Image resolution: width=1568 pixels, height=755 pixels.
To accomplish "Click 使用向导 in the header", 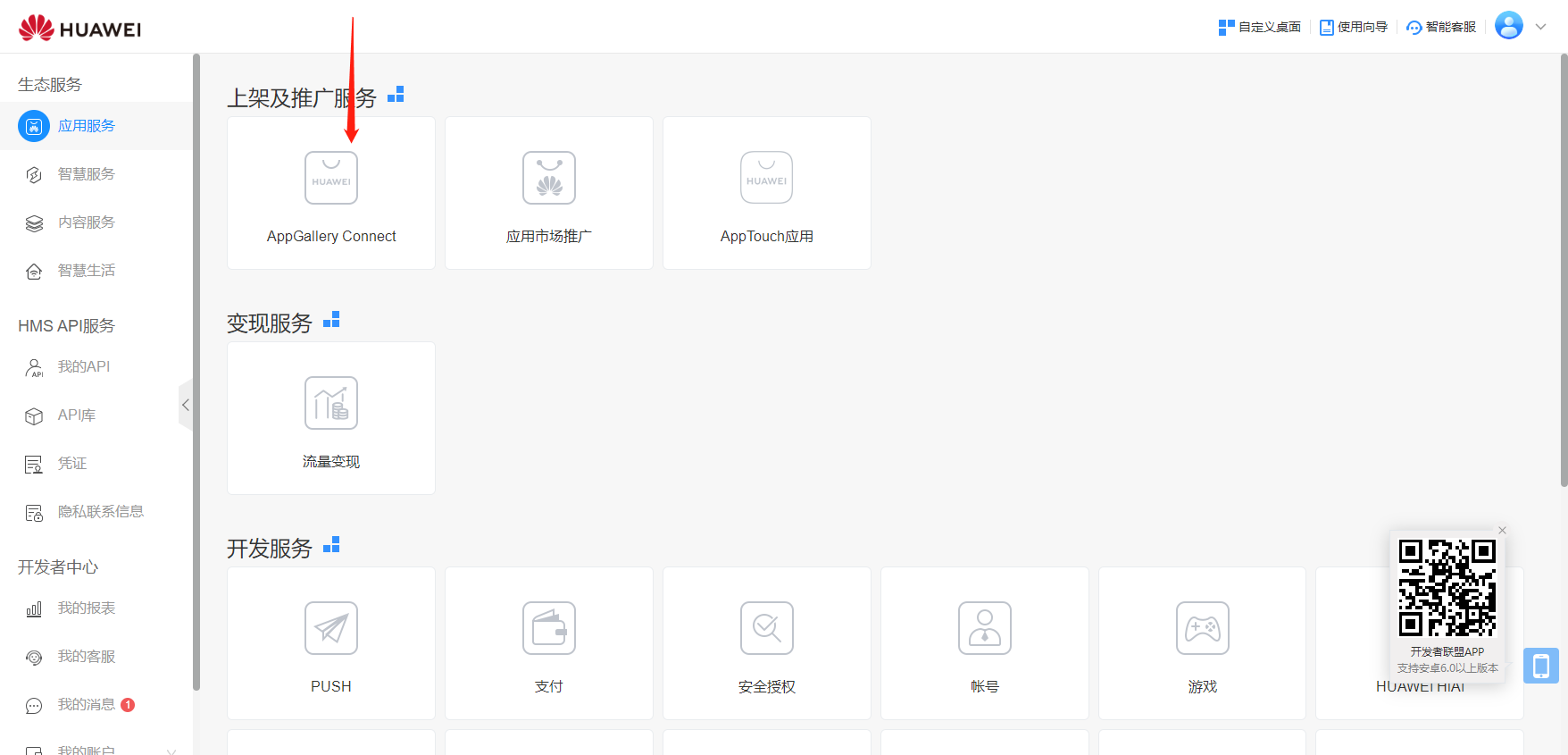I will (1354, 28).
